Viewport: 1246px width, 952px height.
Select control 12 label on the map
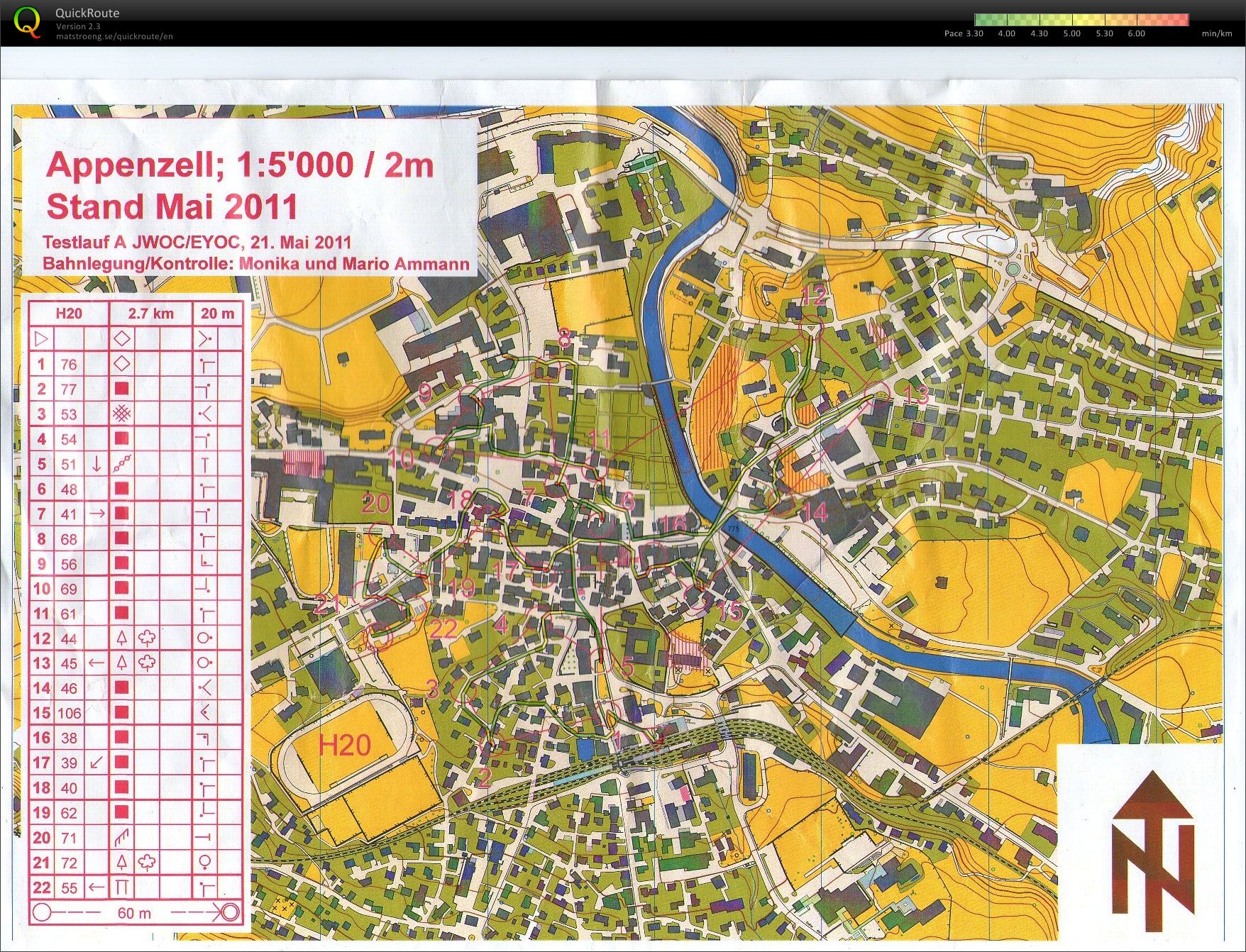pyautogui.click(x=815, y=295)
